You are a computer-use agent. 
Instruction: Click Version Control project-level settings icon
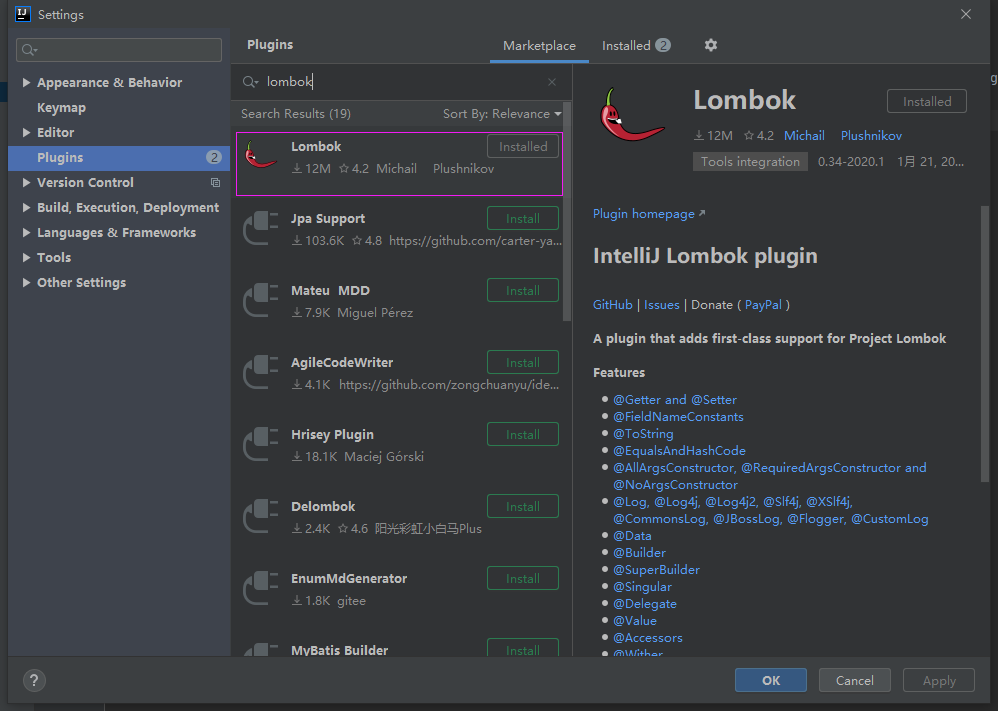tap(215, 183)
